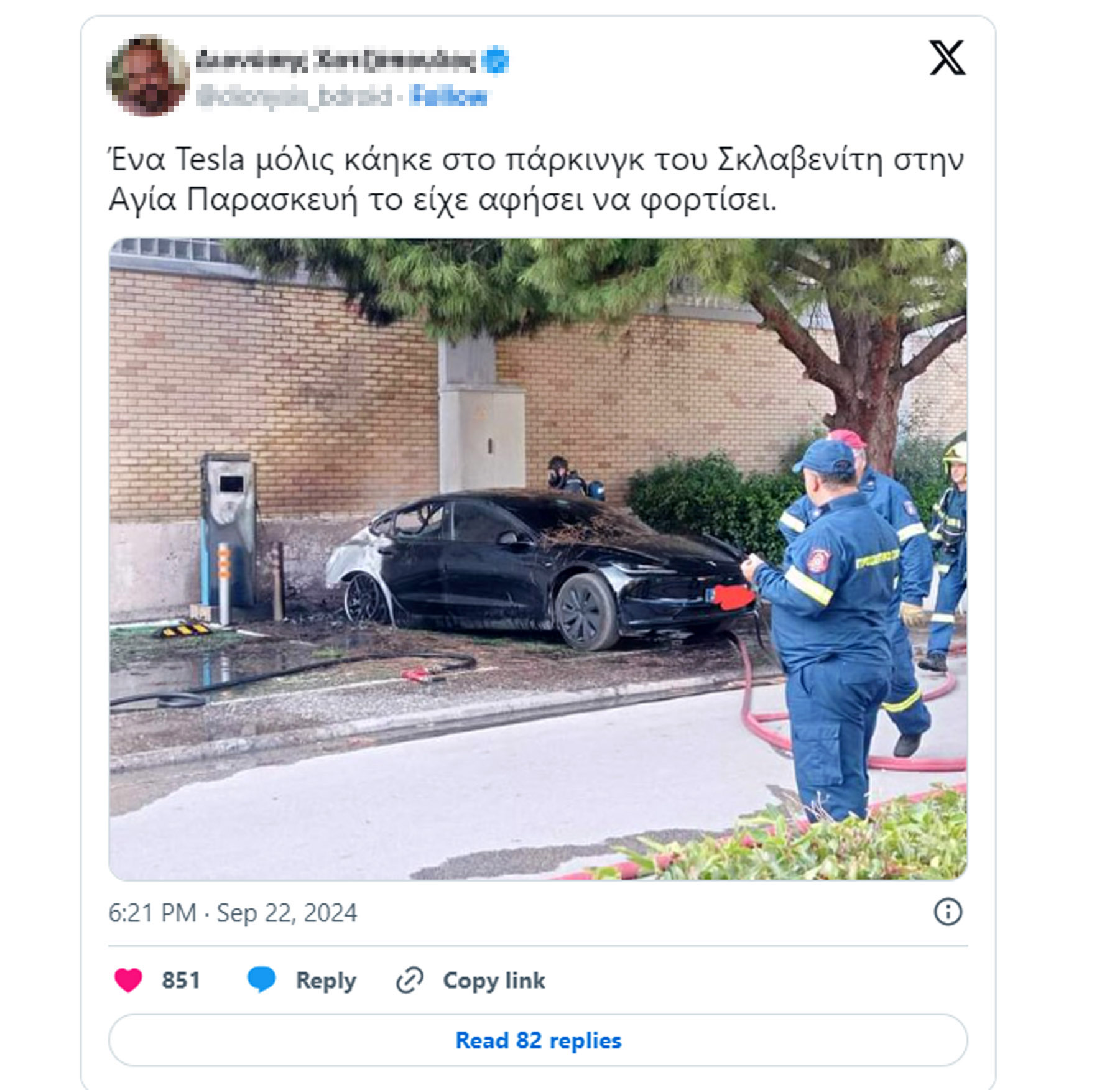The width and height of the screenshot is (1120, 1090).
Task: Click the Reply label text
Action: pos(326,981)
